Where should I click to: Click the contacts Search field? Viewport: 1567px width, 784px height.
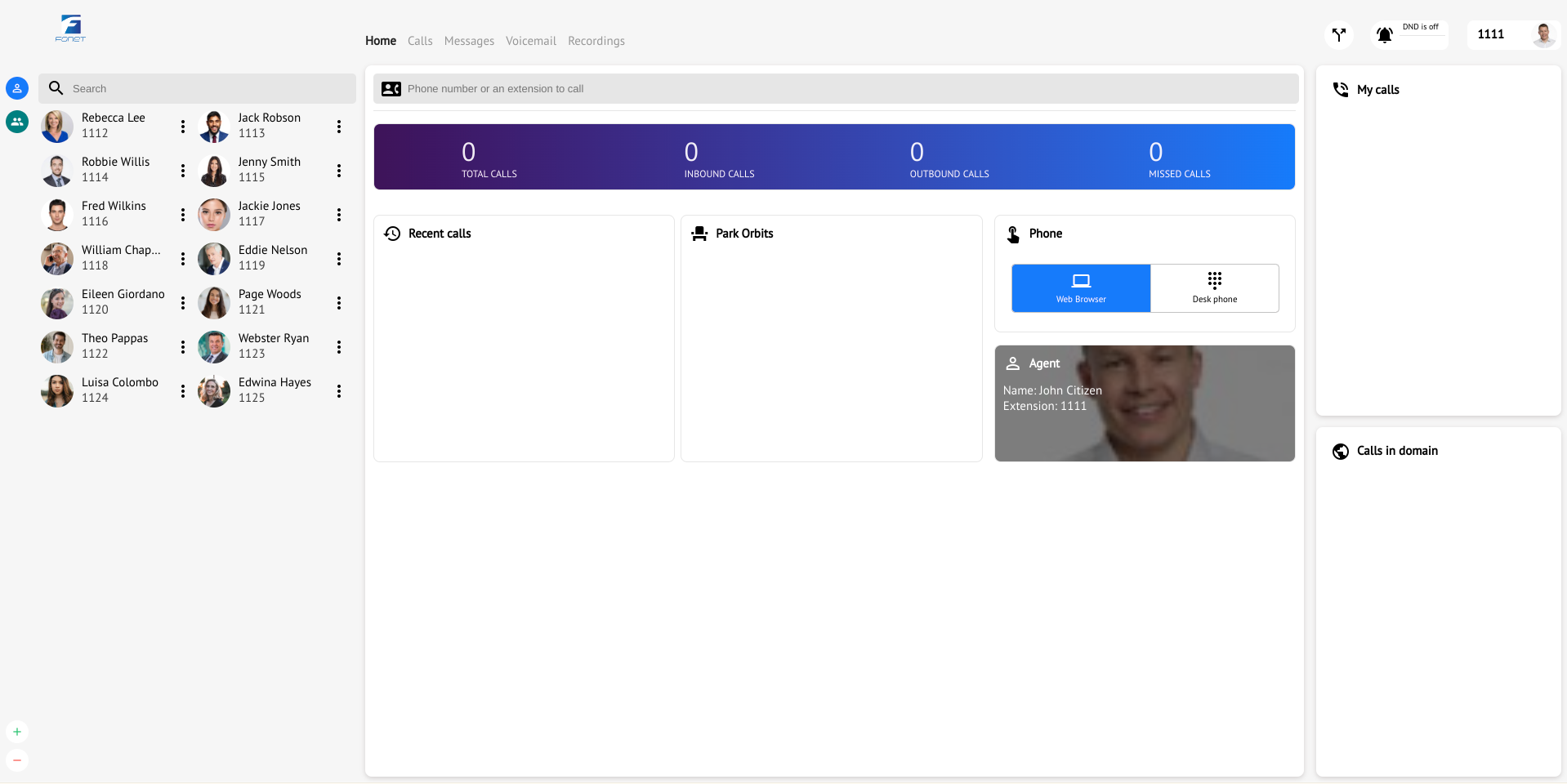(x=197, y=88)
